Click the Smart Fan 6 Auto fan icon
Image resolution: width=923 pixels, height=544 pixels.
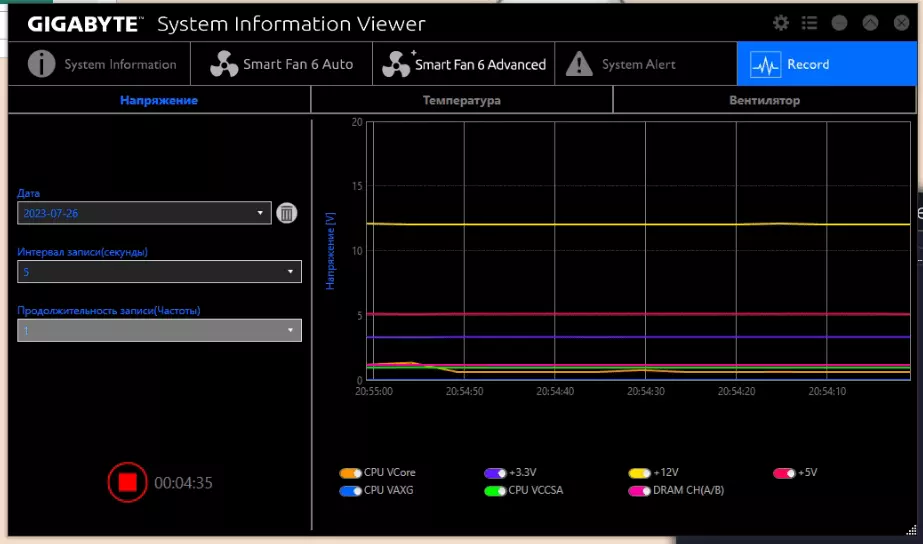224,64
